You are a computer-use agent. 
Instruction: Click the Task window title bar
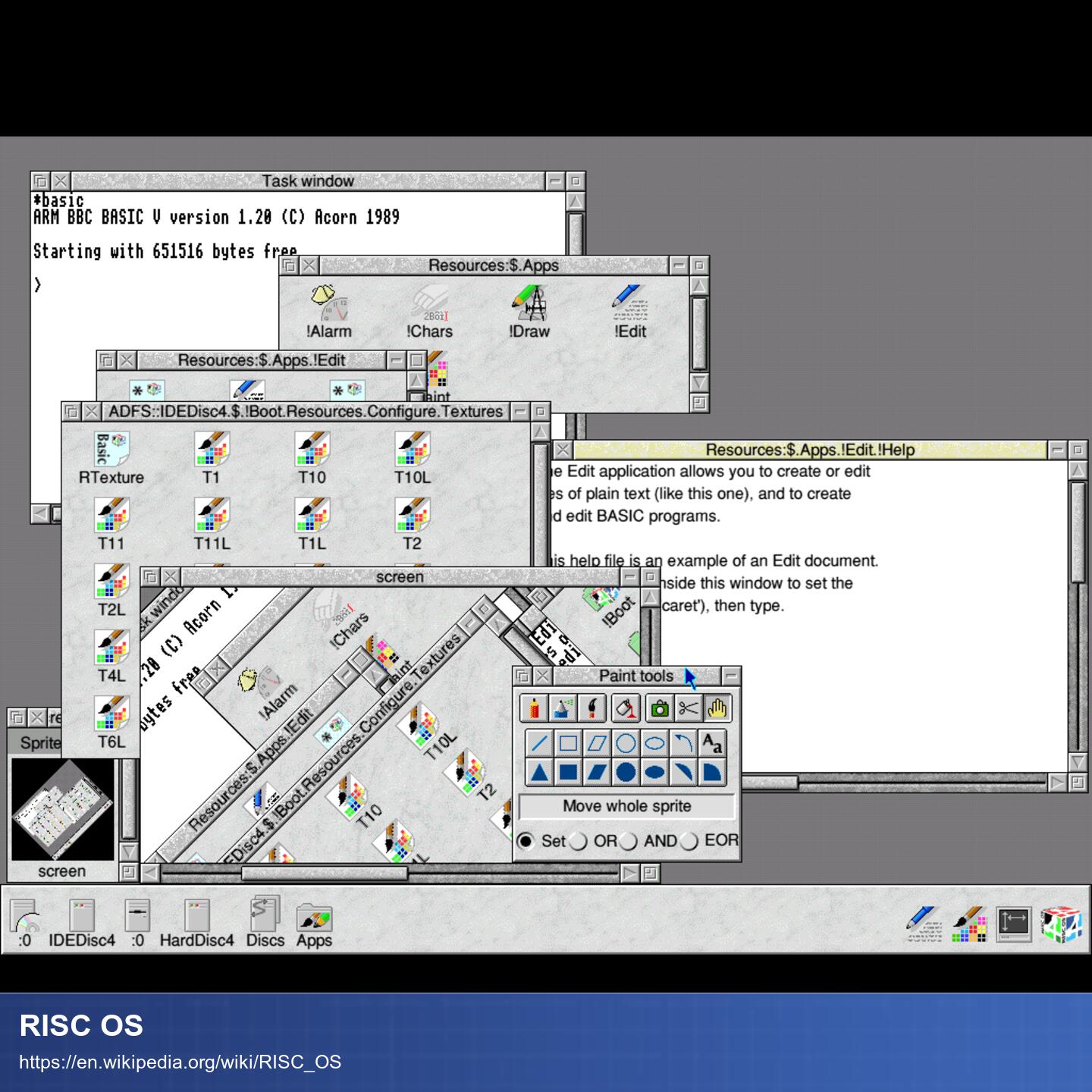point(308,181)
